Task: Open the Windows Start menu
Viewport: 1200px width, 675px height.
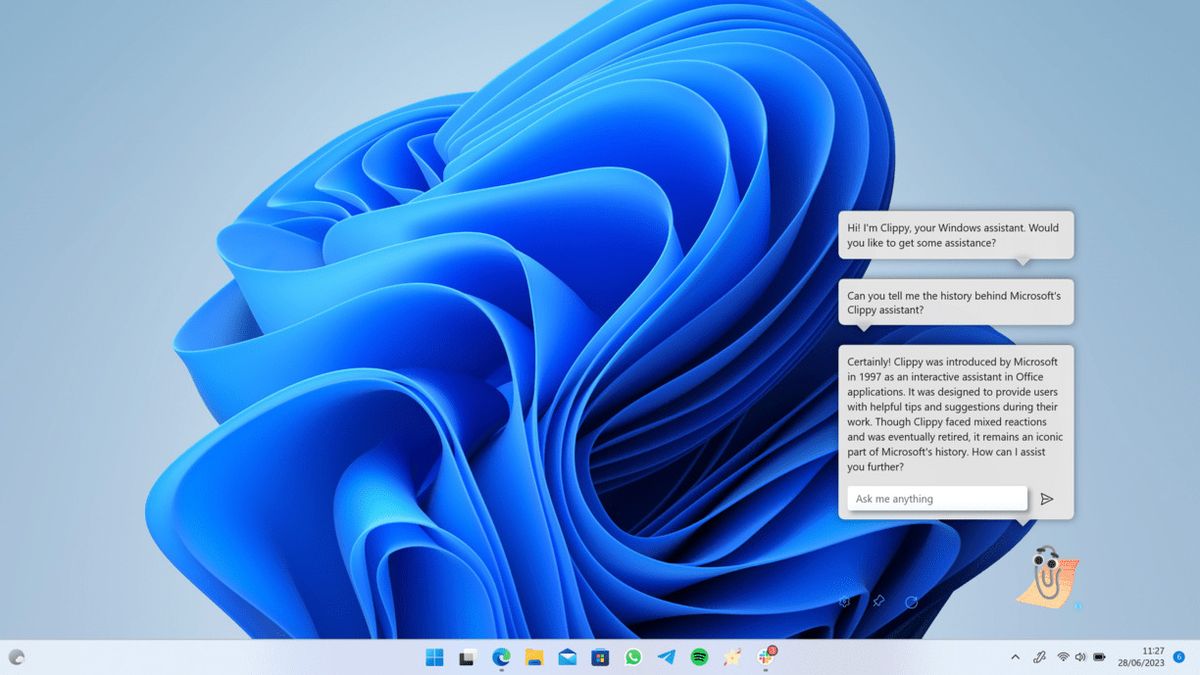Action: (435, 657)
